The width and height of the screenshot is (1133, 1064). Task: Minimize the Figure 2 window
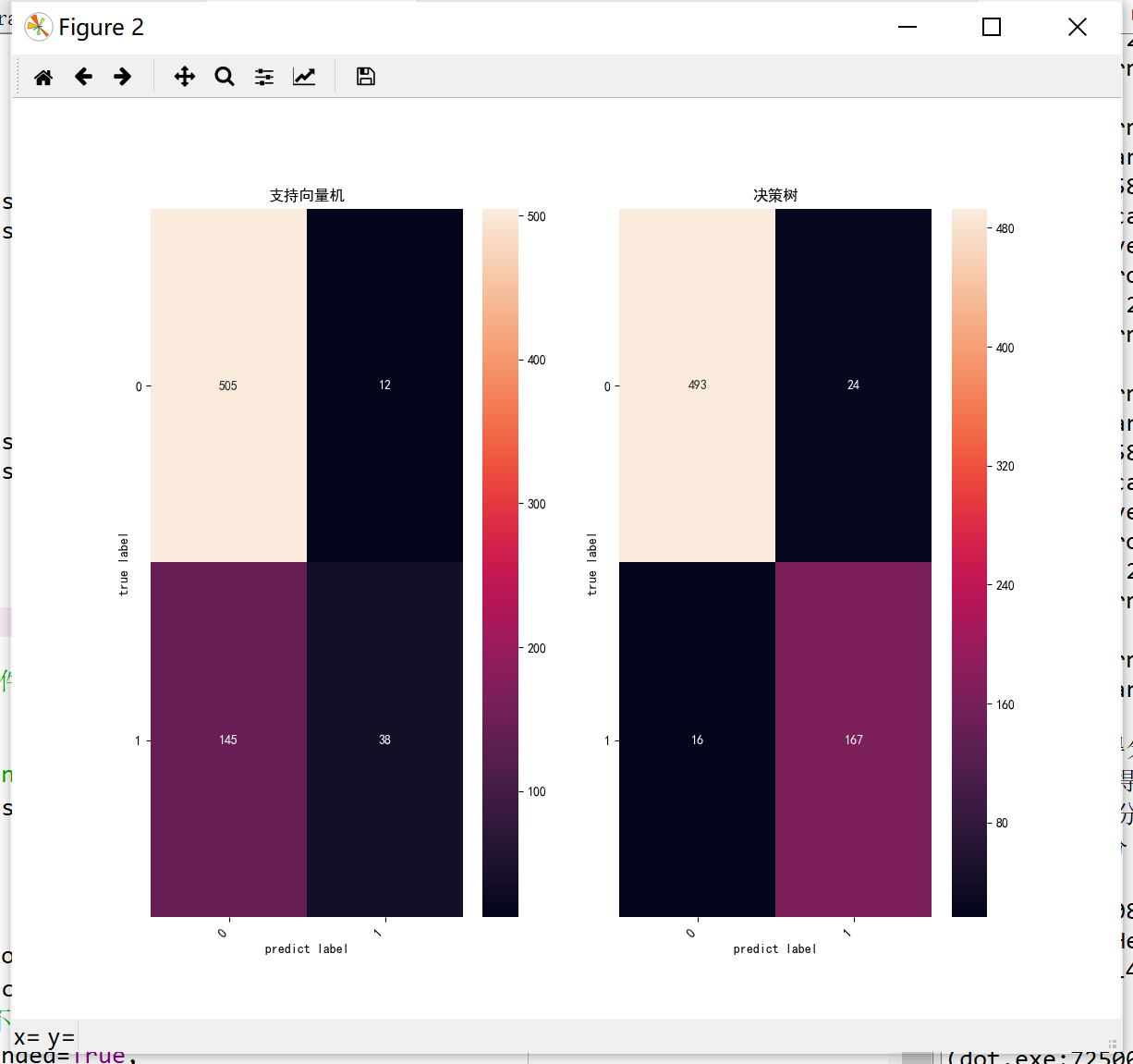tap(908, 27)
